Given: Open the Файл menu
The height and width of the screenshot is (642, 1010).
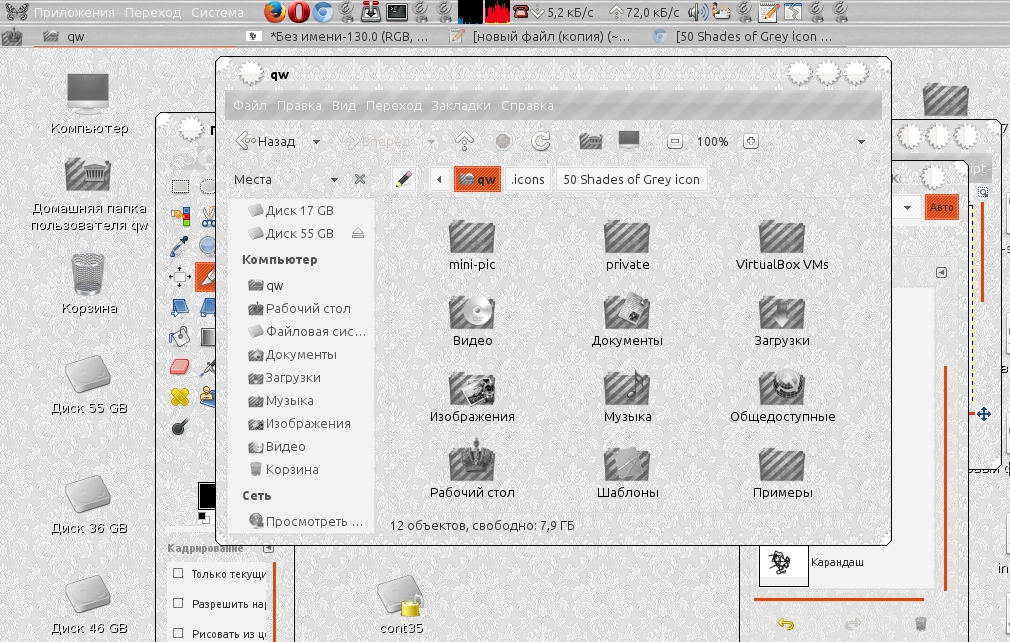Looking at the screenshot, I should (250, 106).
